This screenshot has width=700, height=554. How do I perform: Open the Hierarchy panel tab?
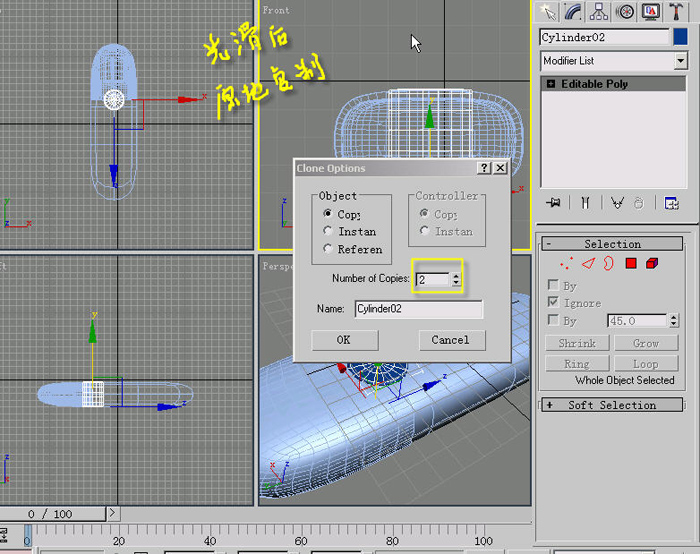pyautogui.click(x=599, y=12)
